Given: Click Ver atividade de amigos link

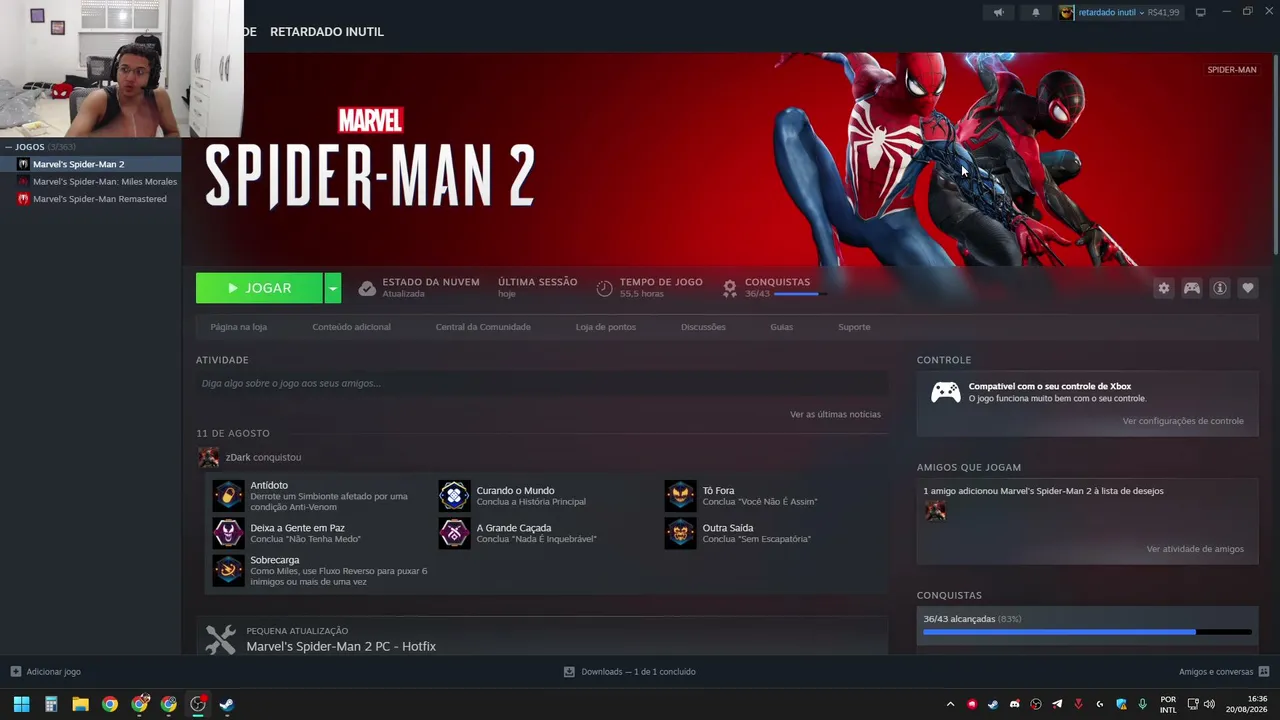Looking at the screenshot, I should click(1195, 549).
